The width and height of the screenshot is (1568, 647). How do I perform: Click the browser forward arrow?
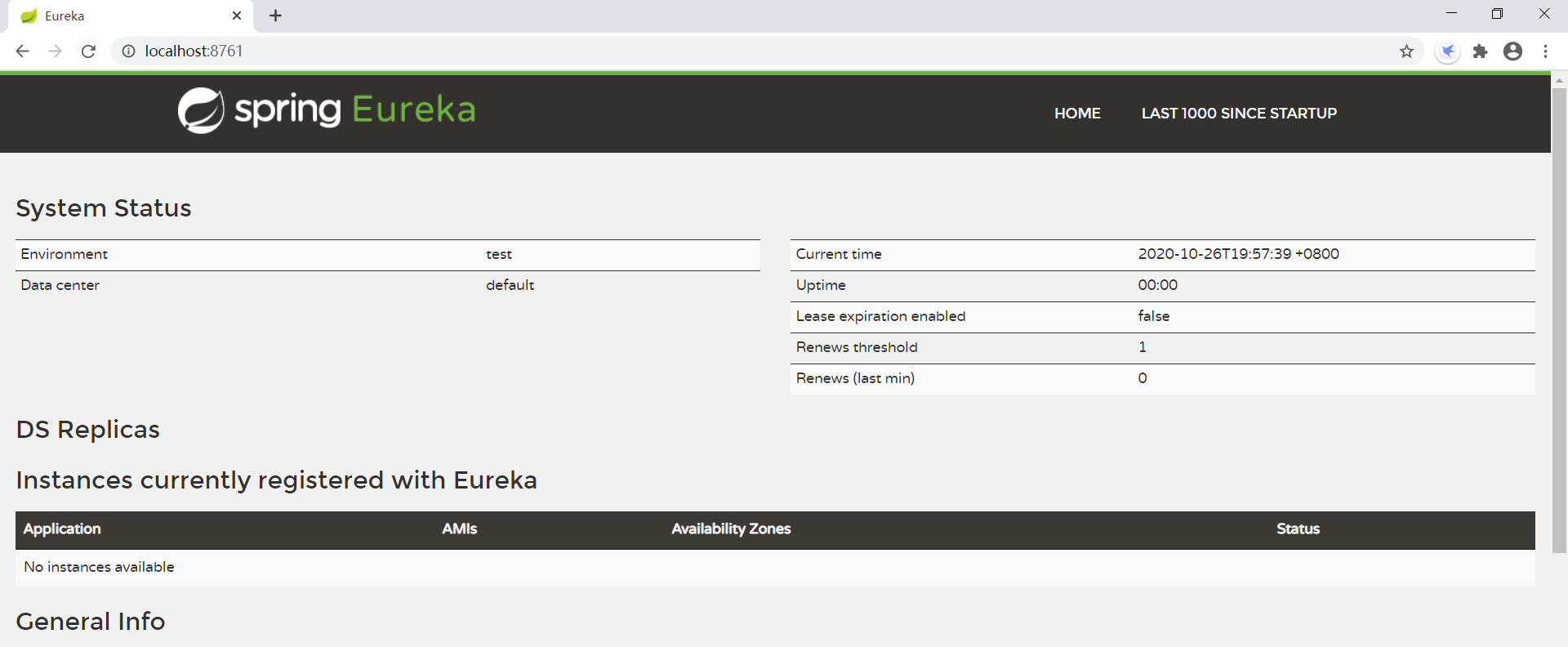(x=55, y=51)
